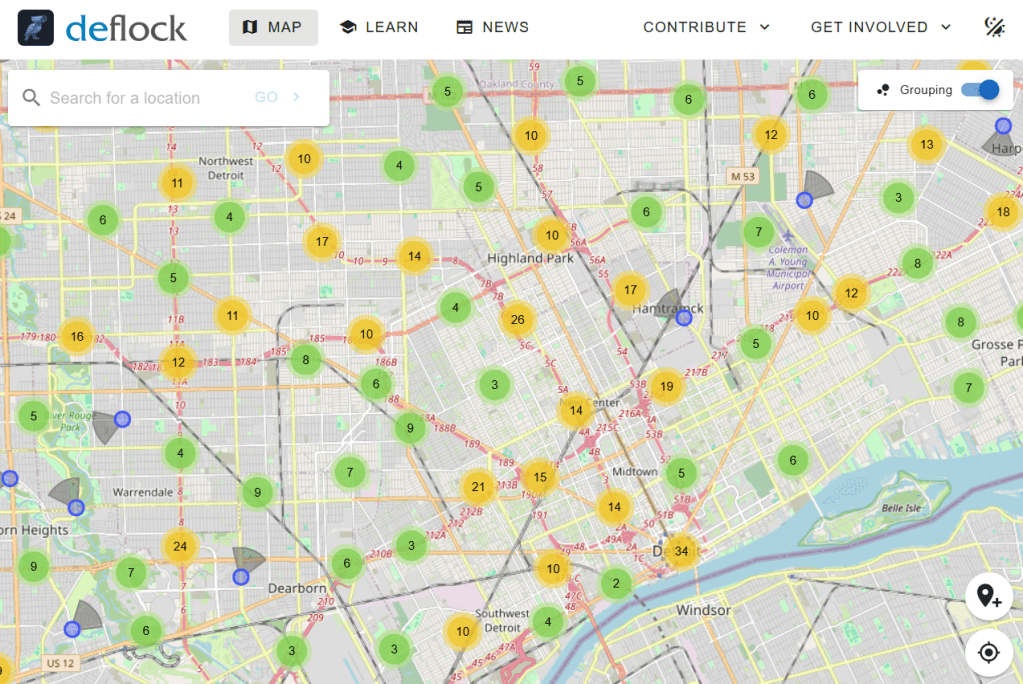Open the News page
Viewport: 1023px width, 684px height.
point(492,27)
